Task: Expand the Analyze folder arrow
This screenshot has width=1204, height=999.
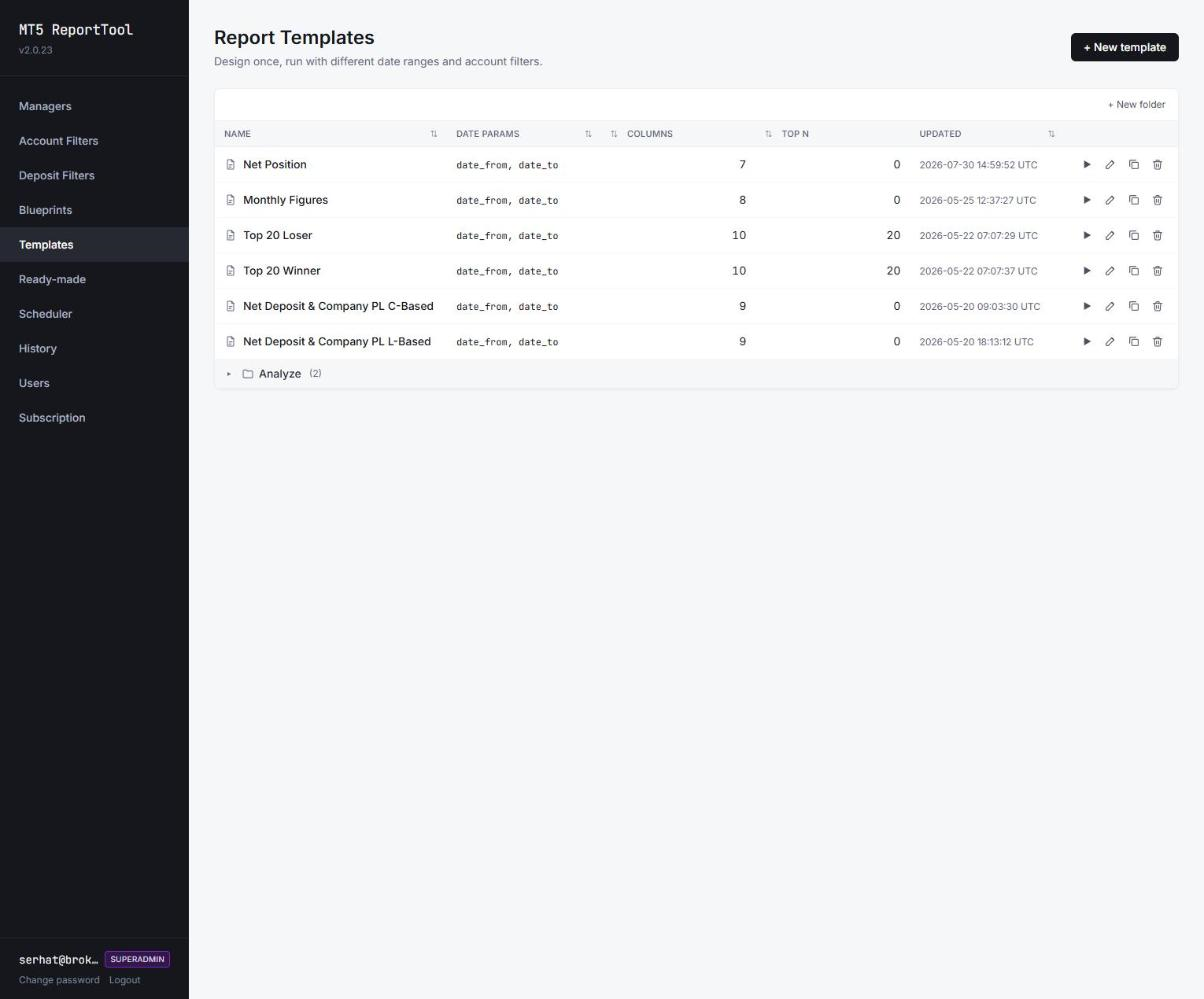Action: (229, 374)
